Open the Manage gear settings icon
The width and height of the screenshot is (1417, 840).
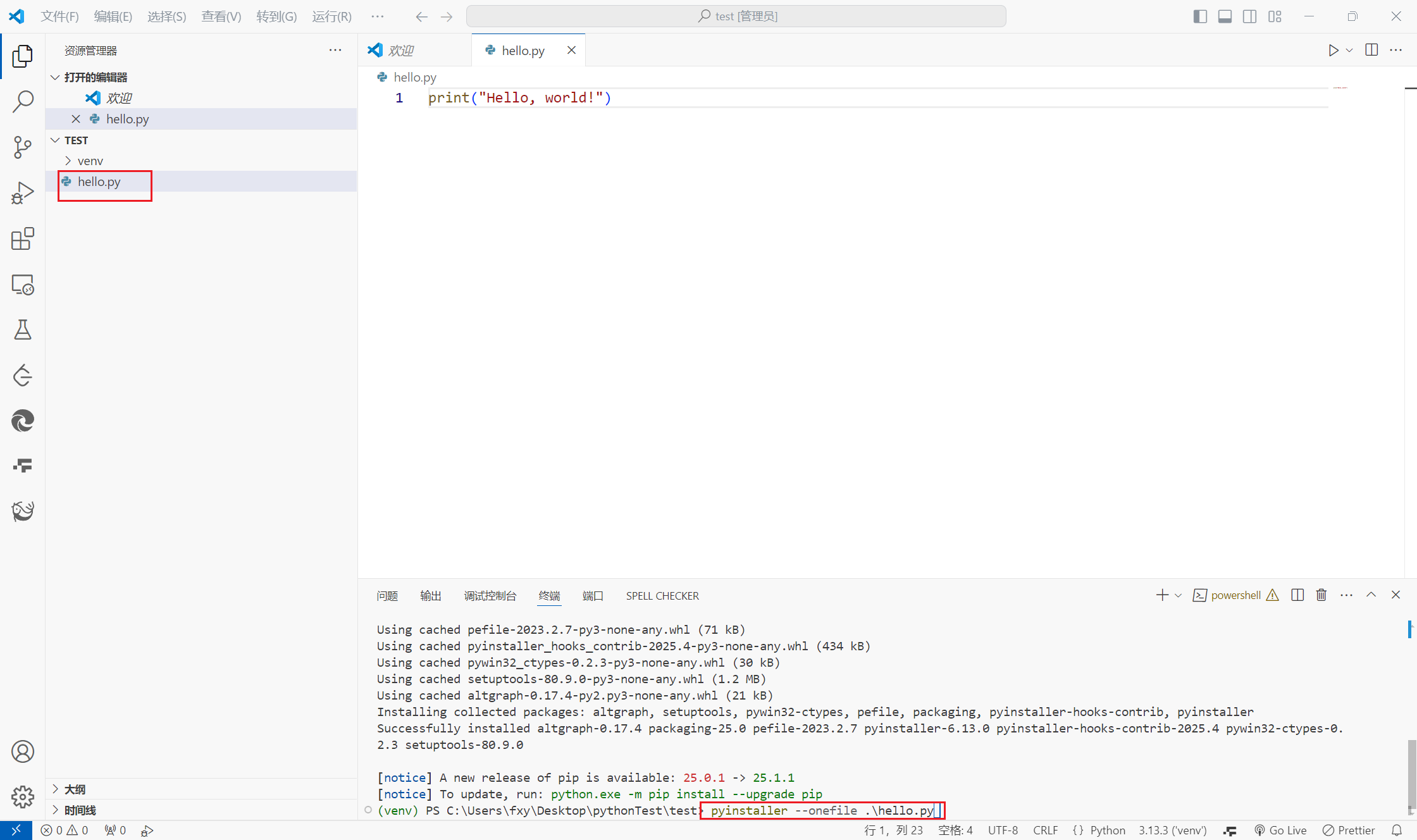pos(23,797)
